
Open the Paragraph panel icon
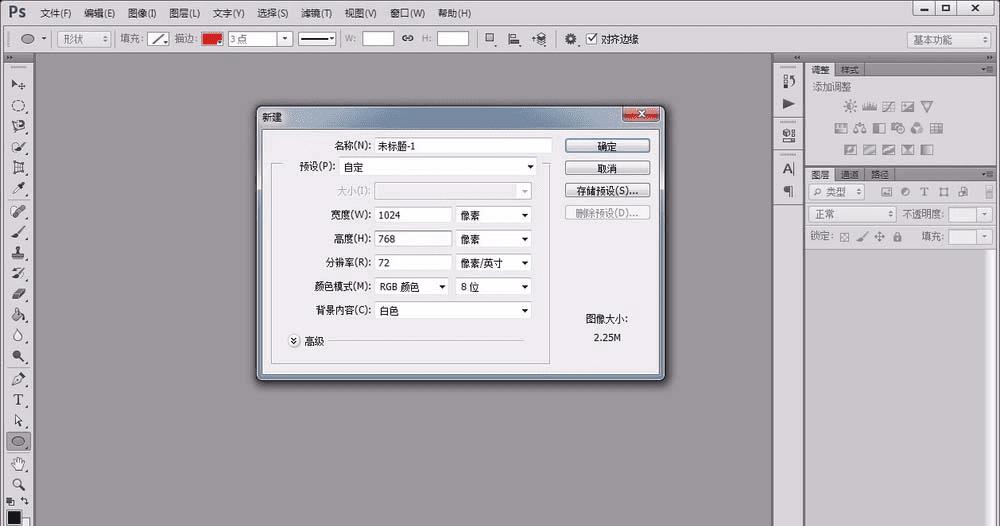pyautogui.click(x=789, y=191)
